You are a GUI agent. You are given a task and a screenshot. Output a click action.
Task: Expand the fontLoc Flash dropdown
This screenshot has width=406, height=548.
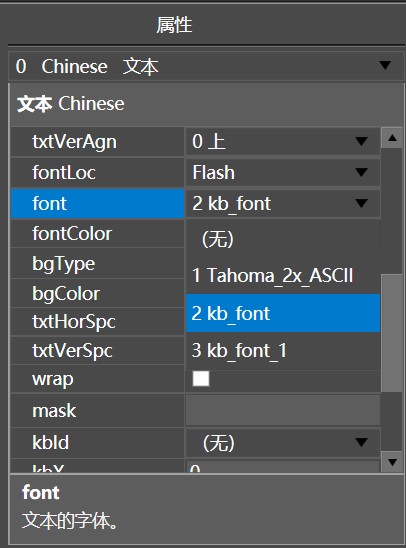(x=283, y=172)
